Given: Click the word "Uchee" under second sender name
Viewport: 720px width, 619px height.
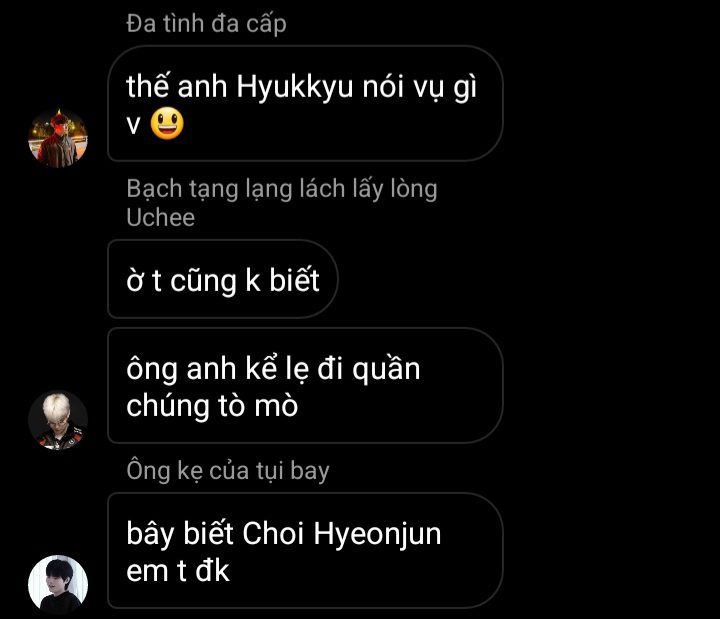Looking at the screenshot, I should [x=160, y=217].
